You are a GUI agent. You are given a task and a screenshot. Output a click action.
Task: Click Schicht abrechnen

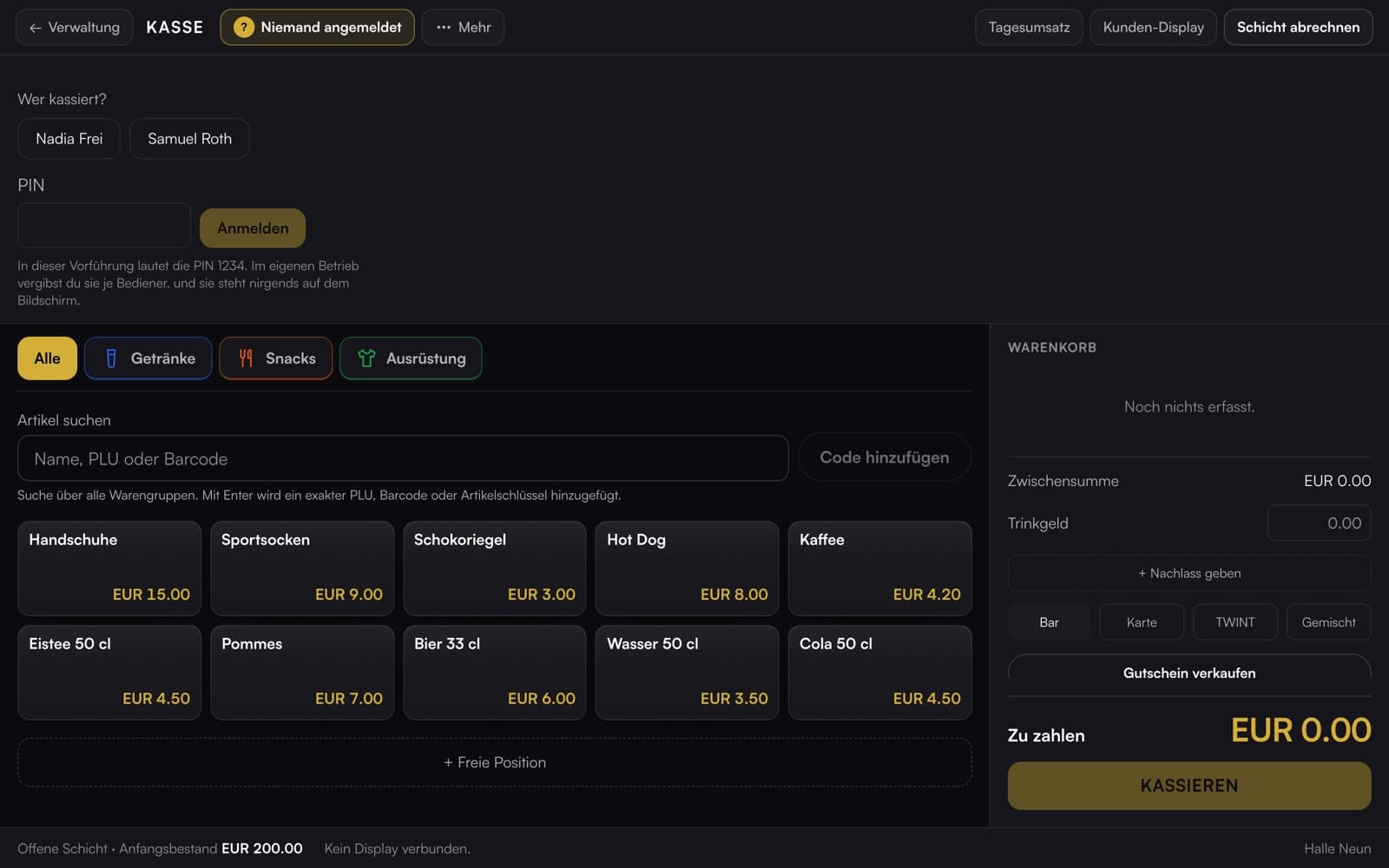click(1298, 27)
